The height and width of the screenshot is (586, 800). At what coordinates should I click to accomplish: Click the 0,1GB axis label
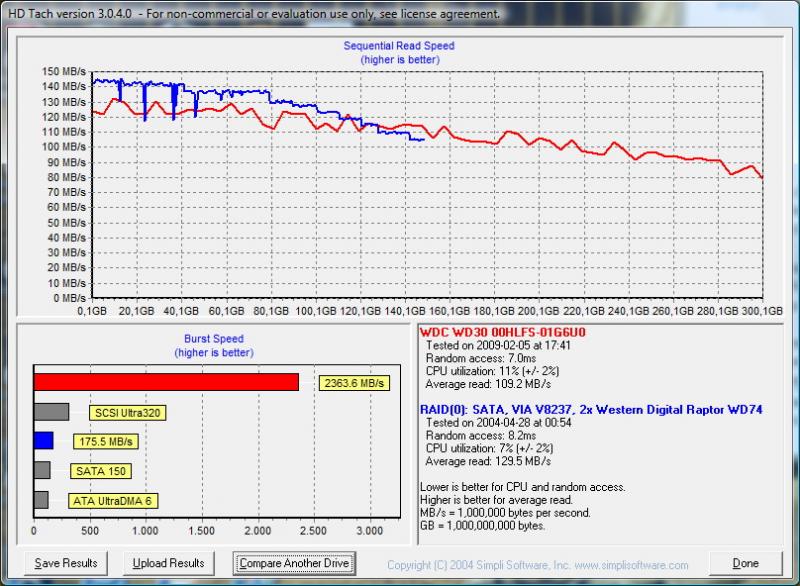pyautogui.click(x=92, y=311)
